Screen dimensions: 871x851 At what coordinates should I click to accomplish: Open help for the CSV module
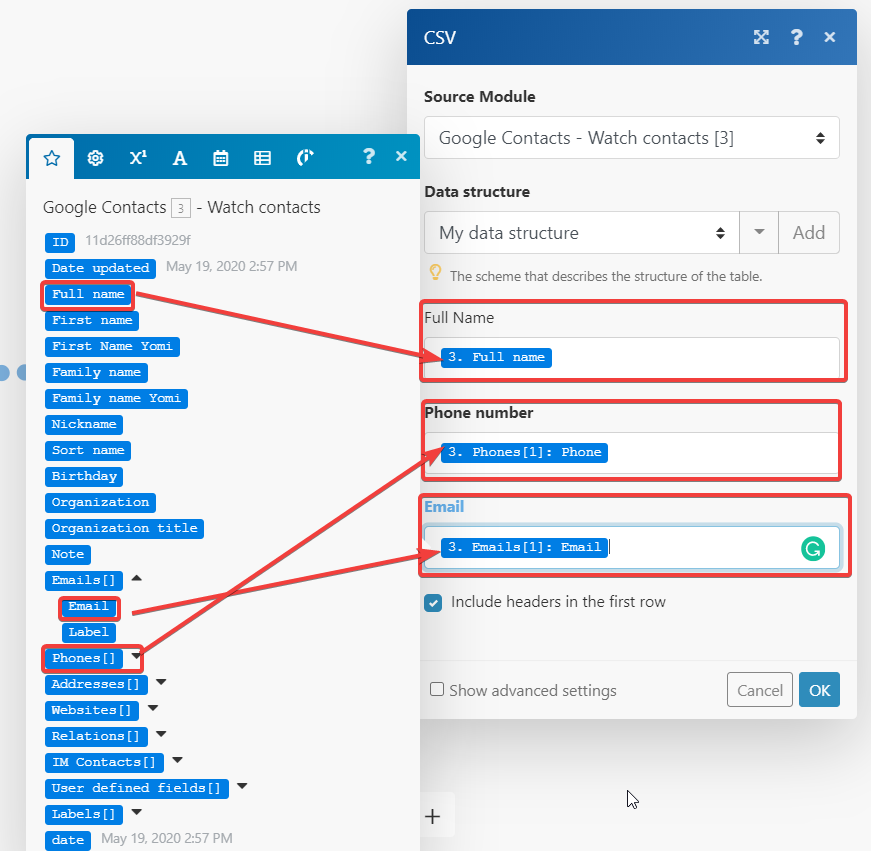tap(796, 37)
